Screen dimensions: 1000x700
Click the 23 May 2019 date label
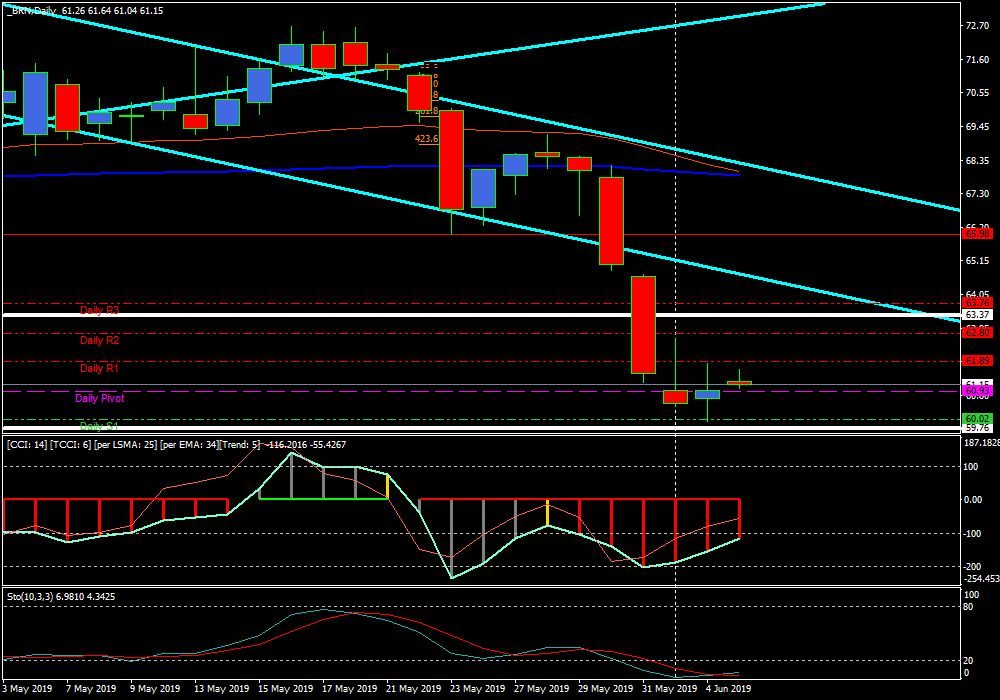[x=475, y=688]
